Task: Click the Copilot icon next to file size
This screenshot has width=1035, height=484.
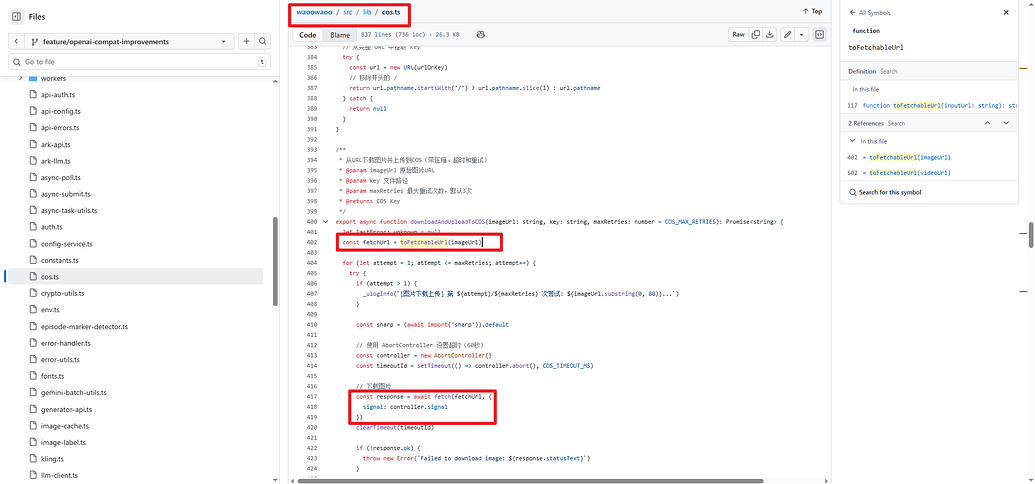Action: coord(481,34)
